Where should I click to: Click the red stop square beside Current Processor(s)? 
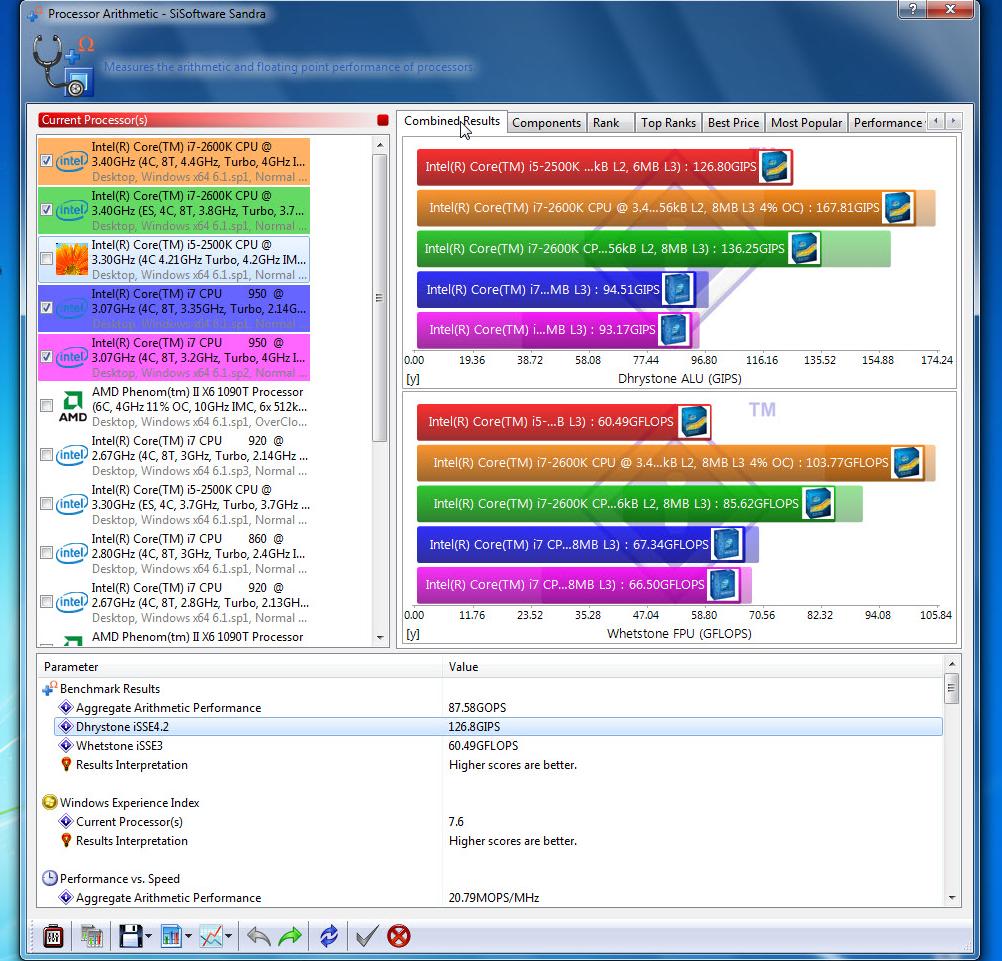[383, 120]
